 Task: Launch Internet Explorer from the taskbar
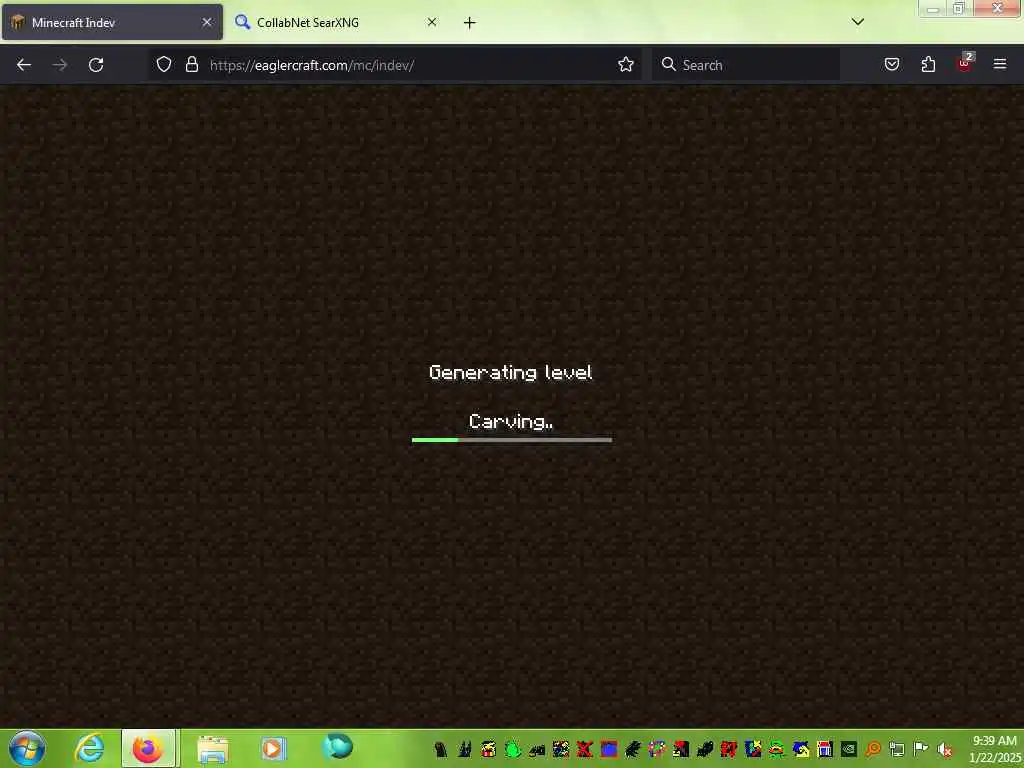coord(89,748)
